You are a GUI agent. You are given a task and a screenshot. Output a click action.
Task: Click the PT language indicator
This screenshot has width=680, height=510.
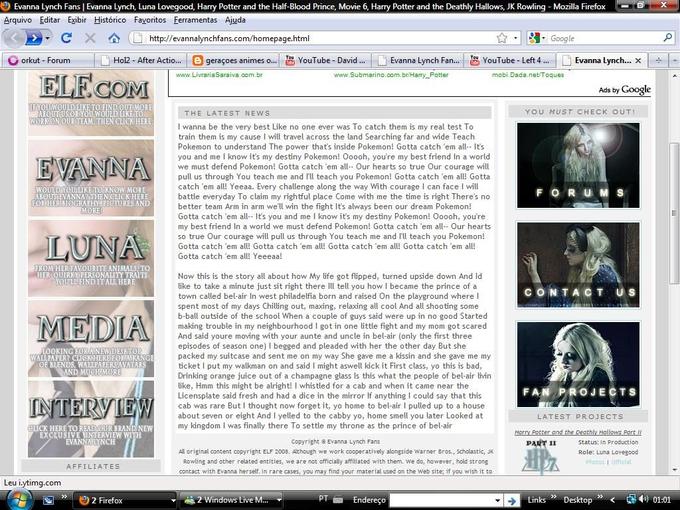[323, 499]
